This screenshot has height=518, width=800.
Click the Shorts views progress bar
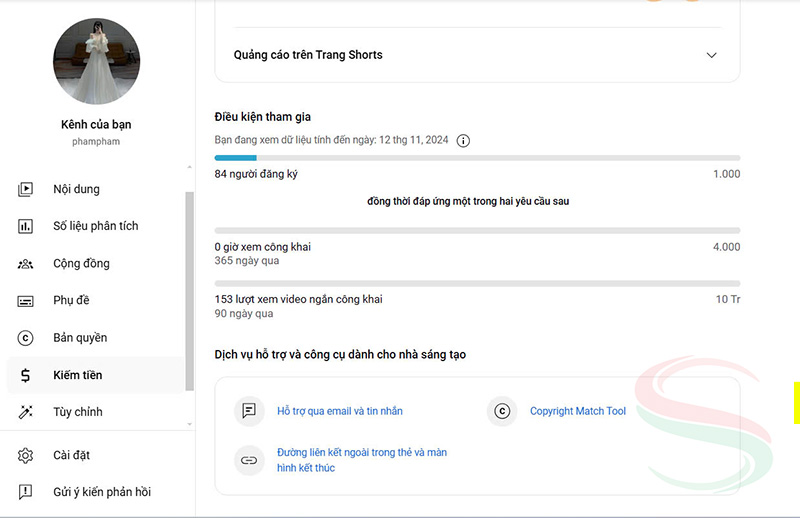(477, 283)
